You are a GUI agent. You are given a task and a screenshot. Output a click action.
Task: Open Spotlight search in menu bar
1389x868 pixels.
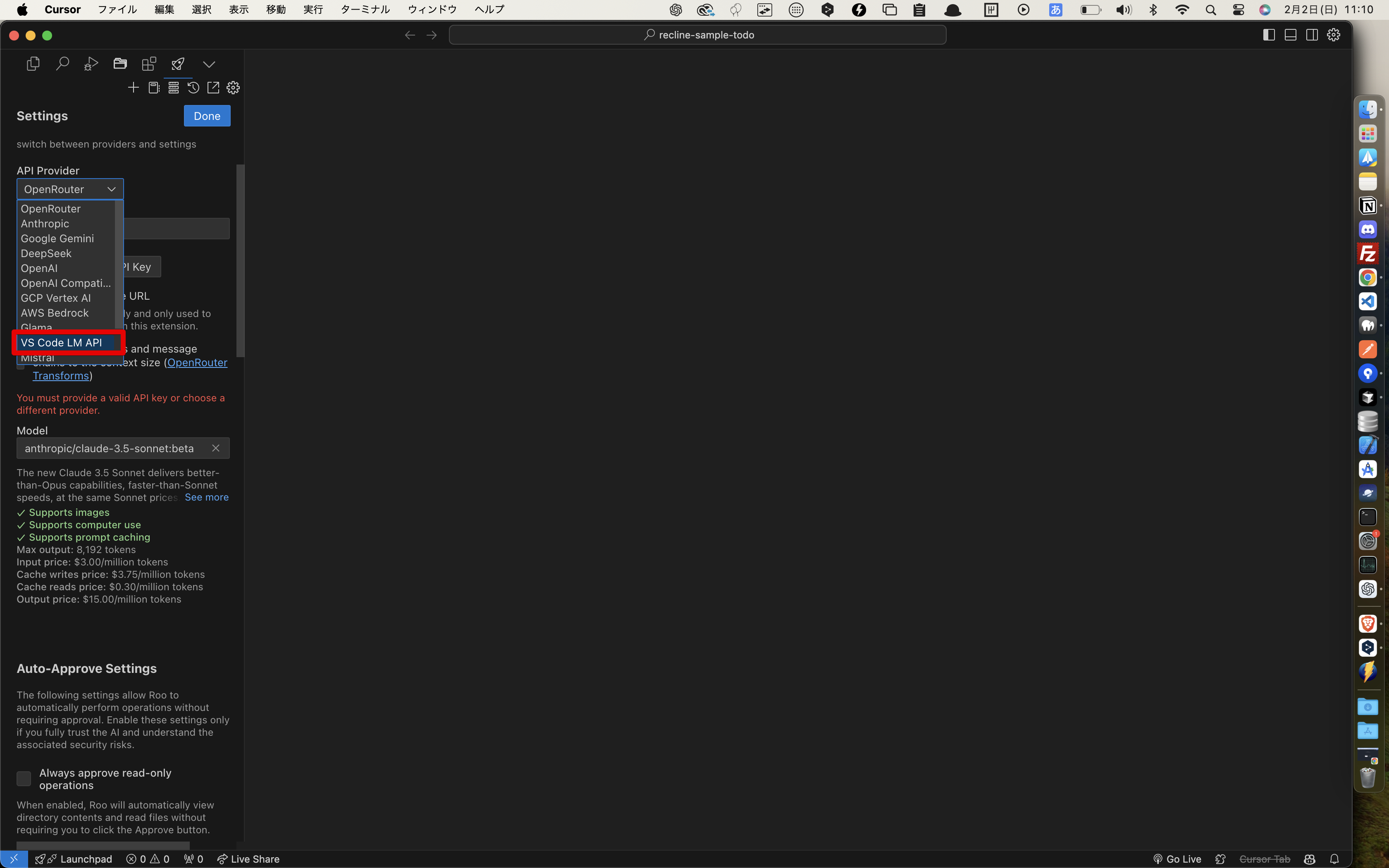coord(1210,10)
